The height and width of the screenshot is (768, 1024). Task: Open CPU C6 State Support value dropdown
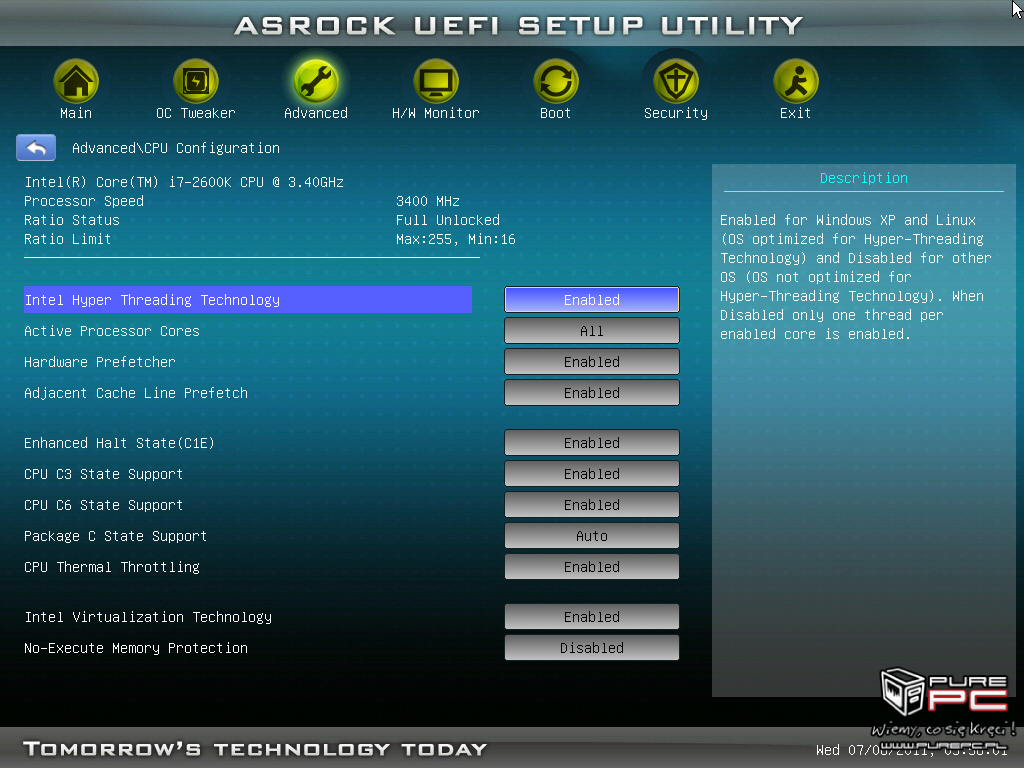point(592,505)
